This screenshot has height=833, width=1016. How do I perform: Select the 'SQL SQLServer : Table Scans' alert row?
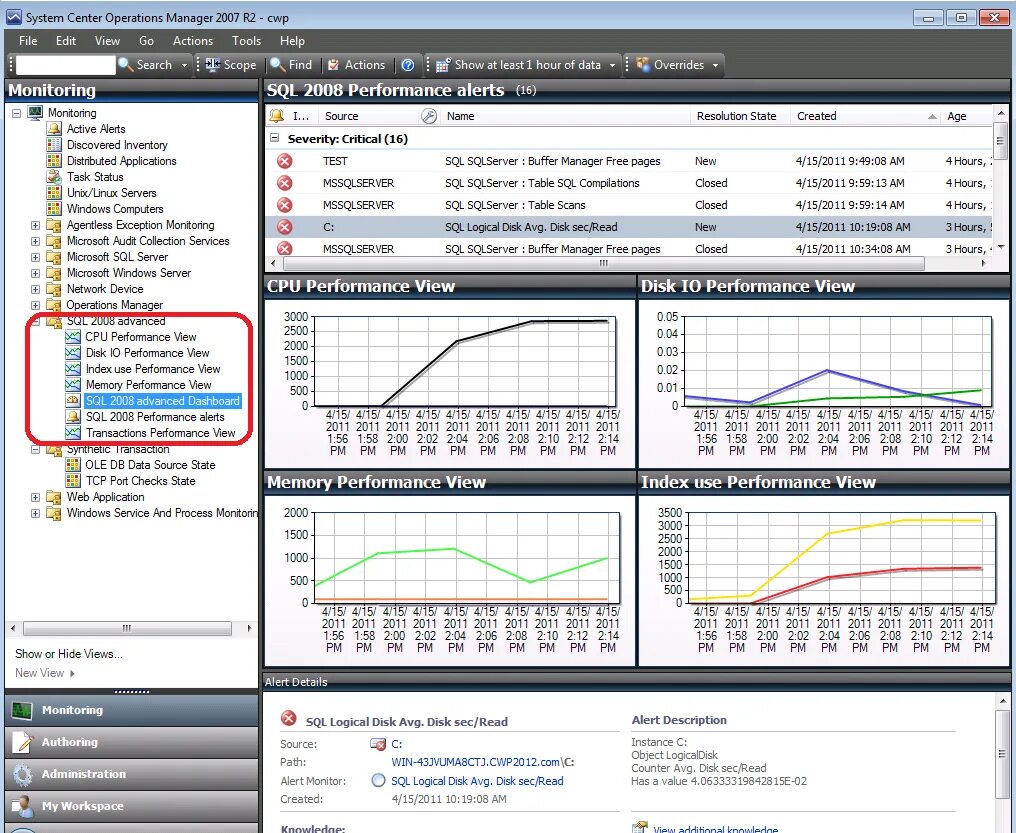(x=629, y=205)
